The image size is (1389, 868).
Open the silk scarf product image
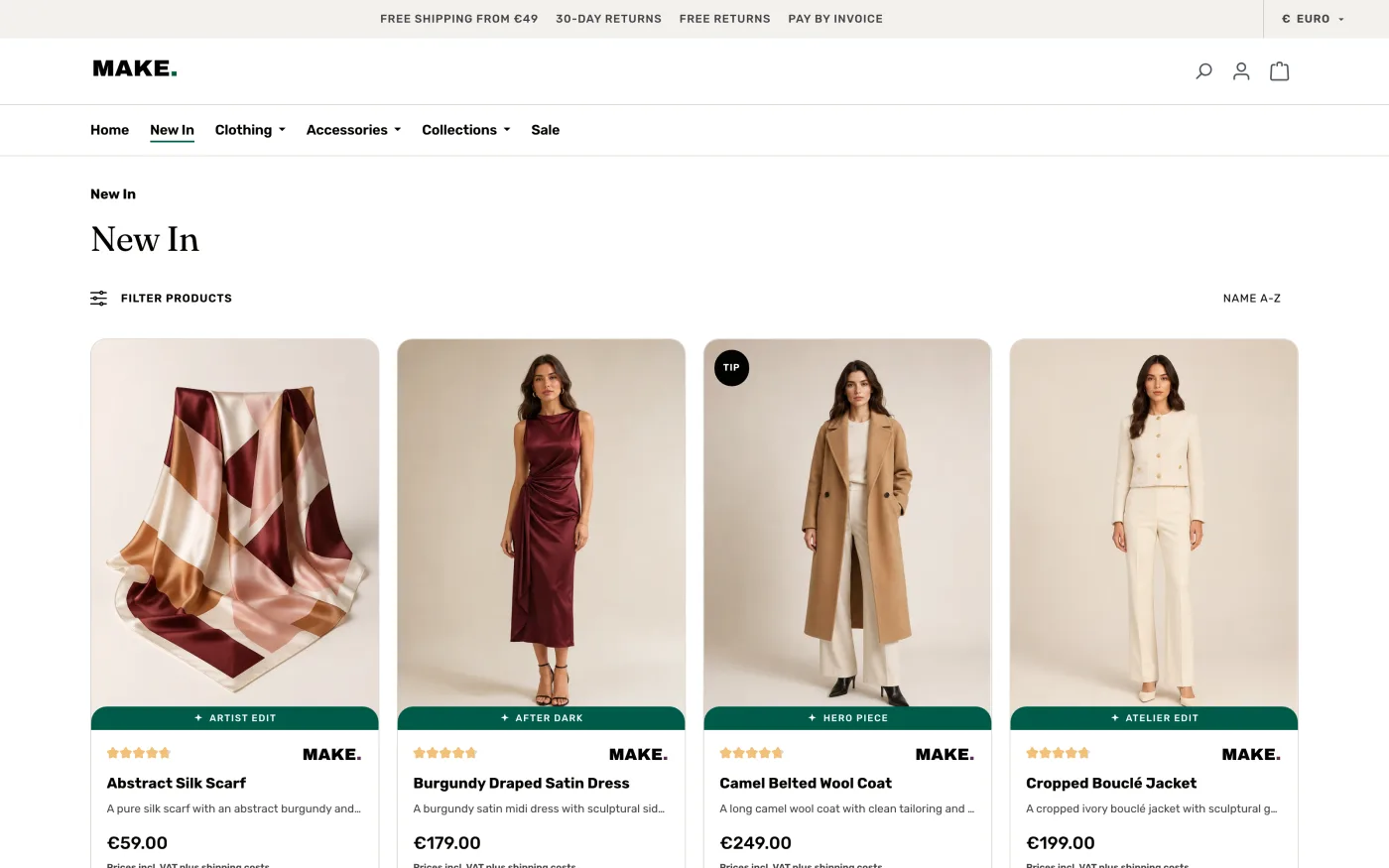[235, 523]
